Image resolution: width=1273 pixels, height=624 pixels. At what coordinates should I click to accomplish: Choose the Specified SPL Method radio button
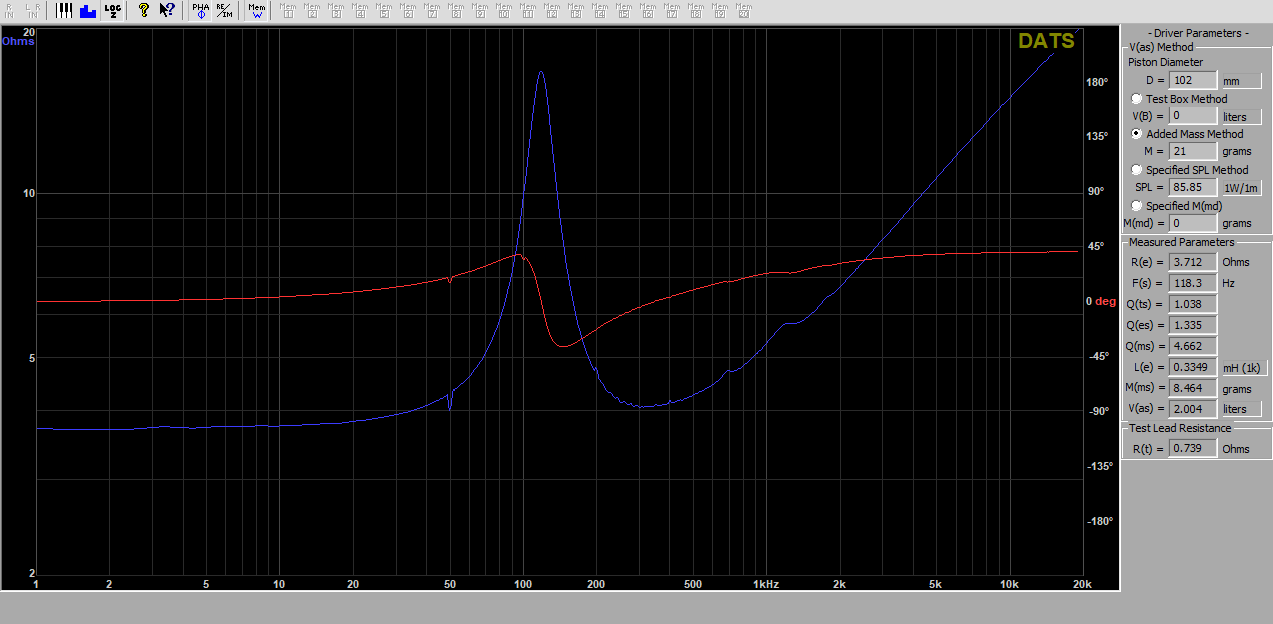pos(1137,170)
